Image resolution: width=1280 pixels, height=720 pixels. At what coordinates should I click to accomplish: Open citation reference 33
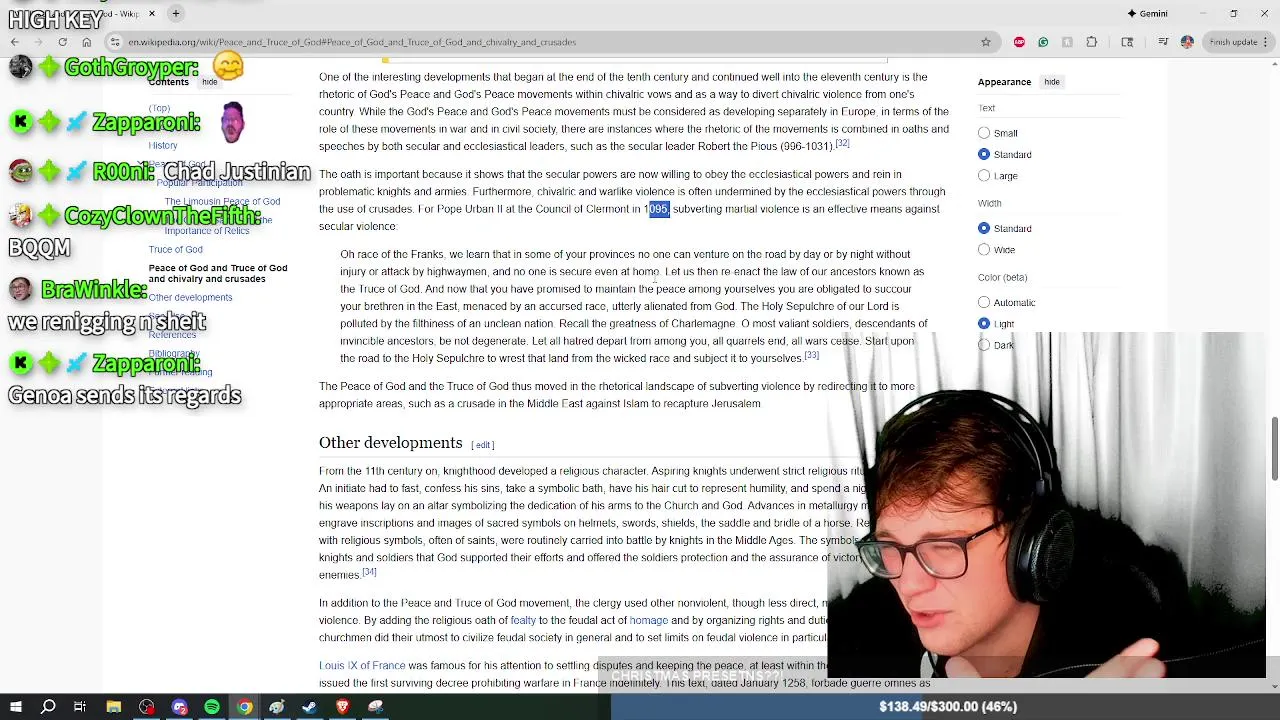[811, 355]
